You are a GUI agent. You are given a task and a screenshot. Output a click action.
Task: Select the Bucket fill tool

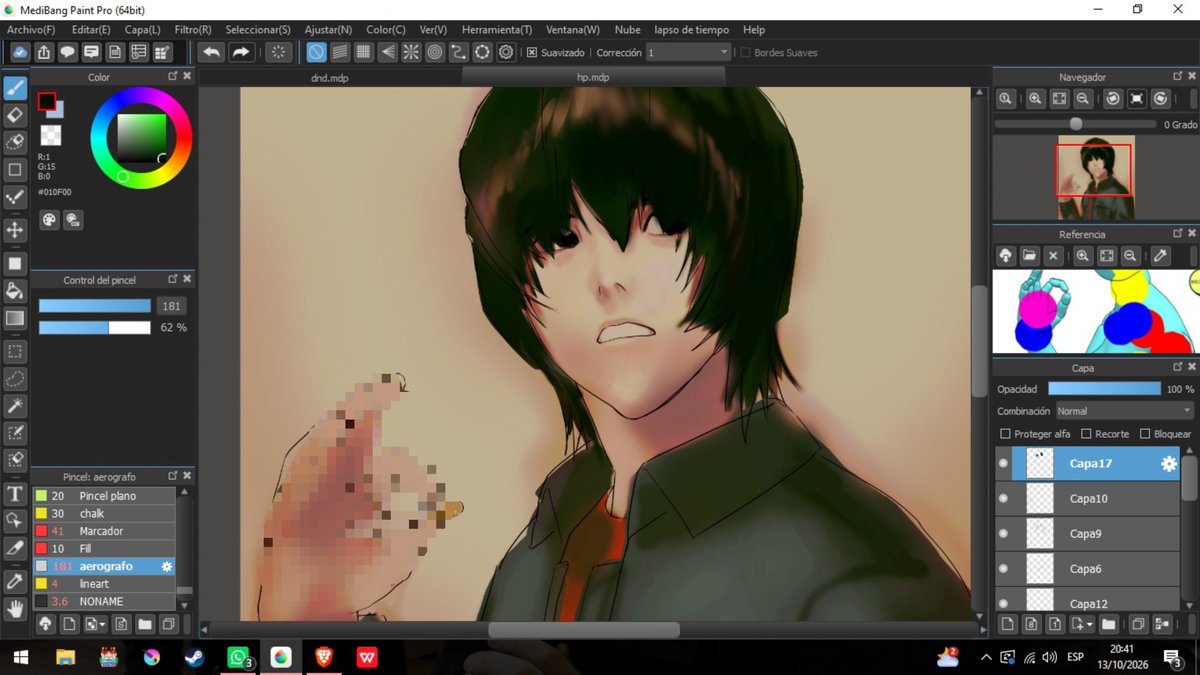[x=15, y=291]
